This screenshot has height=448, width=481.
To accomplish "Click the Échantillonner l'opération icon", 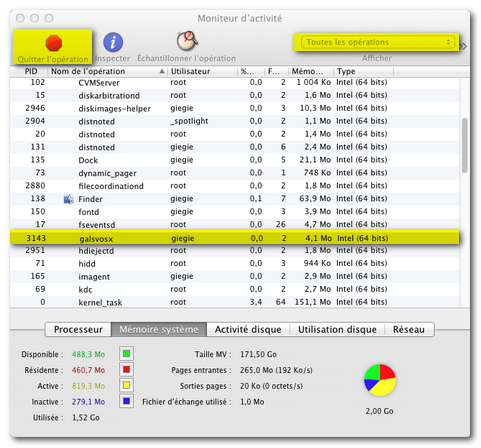I will coord(187,41).
